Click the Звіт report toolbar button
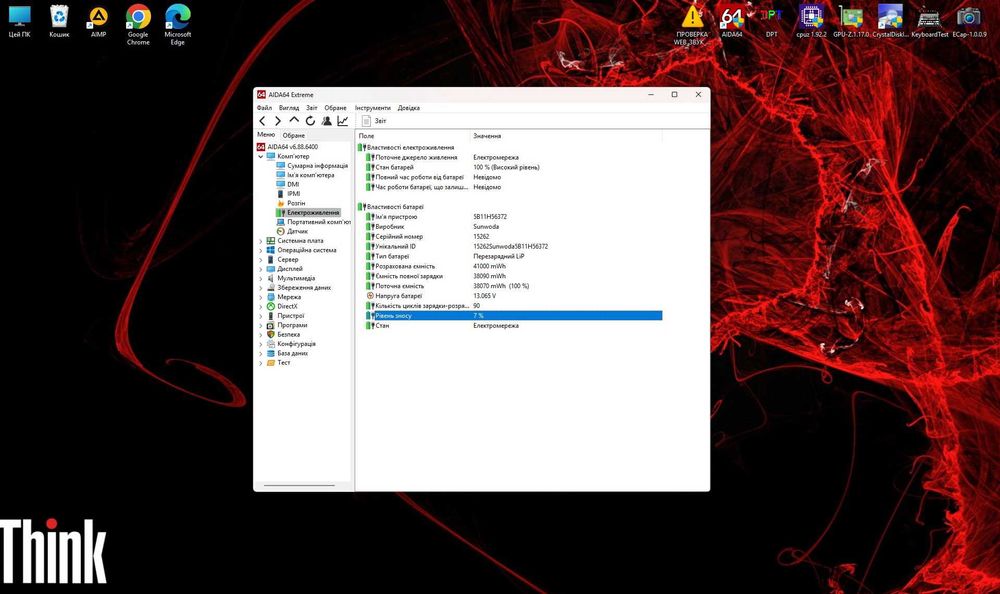1000x594 pixels. pyautogui.click(x=374, y=121)
